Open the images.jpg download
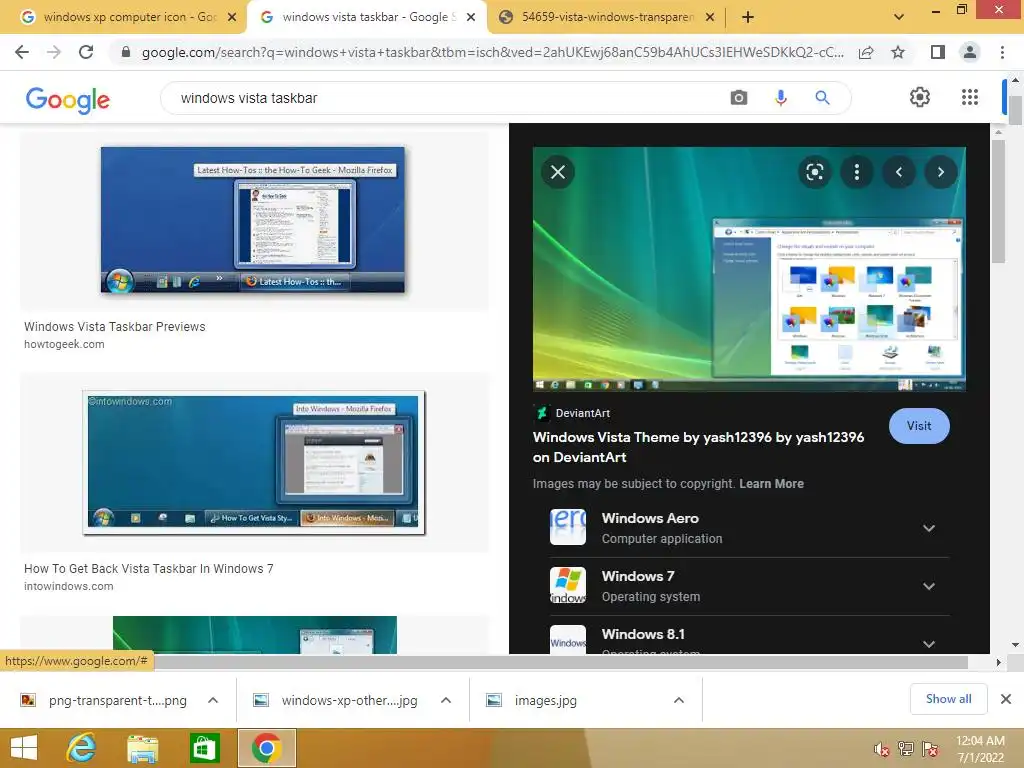 [x=545, y=701]
